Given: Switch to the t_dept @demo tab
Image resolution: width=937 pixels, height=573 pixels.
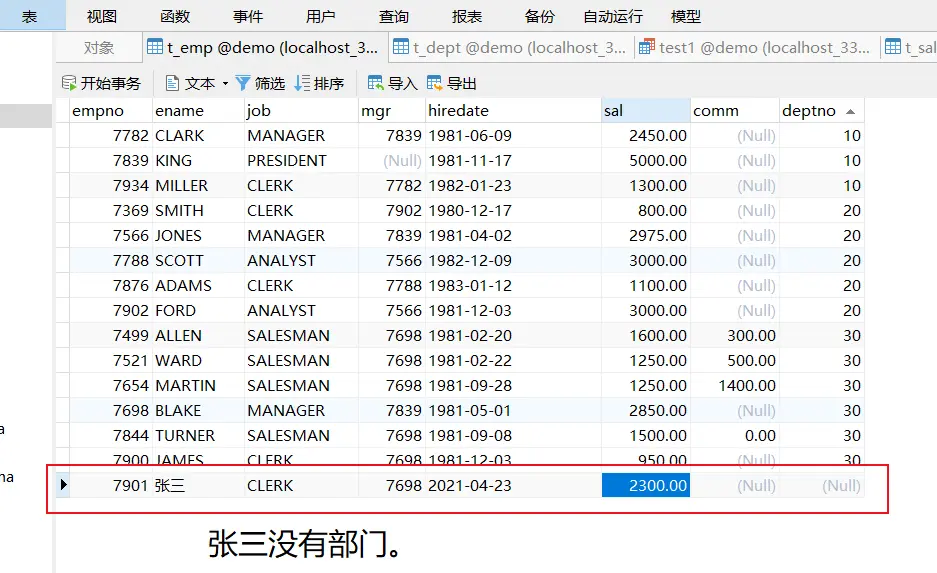Looking at the screenshot, I should pos(511,47).
